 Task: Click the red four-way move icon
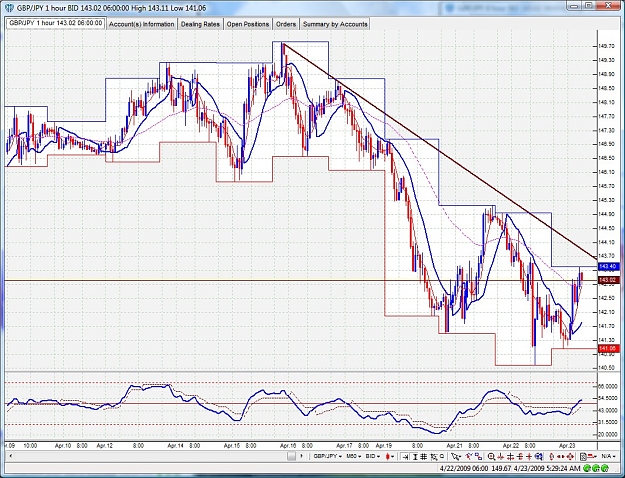(x=570, y=456)
